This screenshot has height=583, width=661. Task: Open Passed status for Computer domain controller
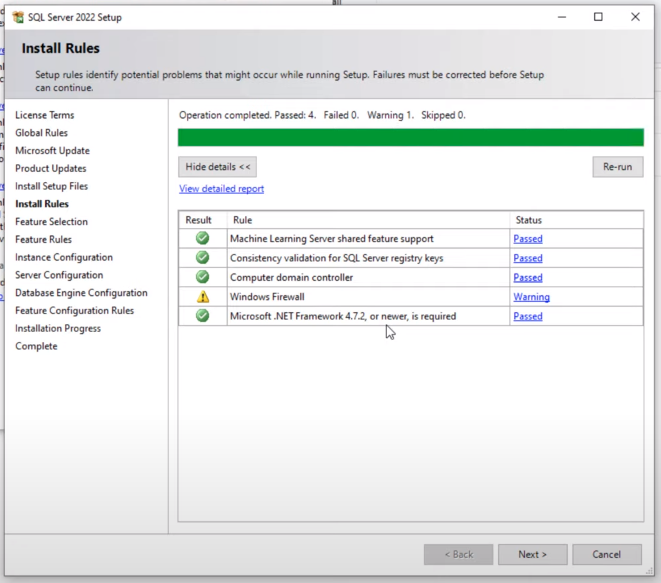(528, 278)
